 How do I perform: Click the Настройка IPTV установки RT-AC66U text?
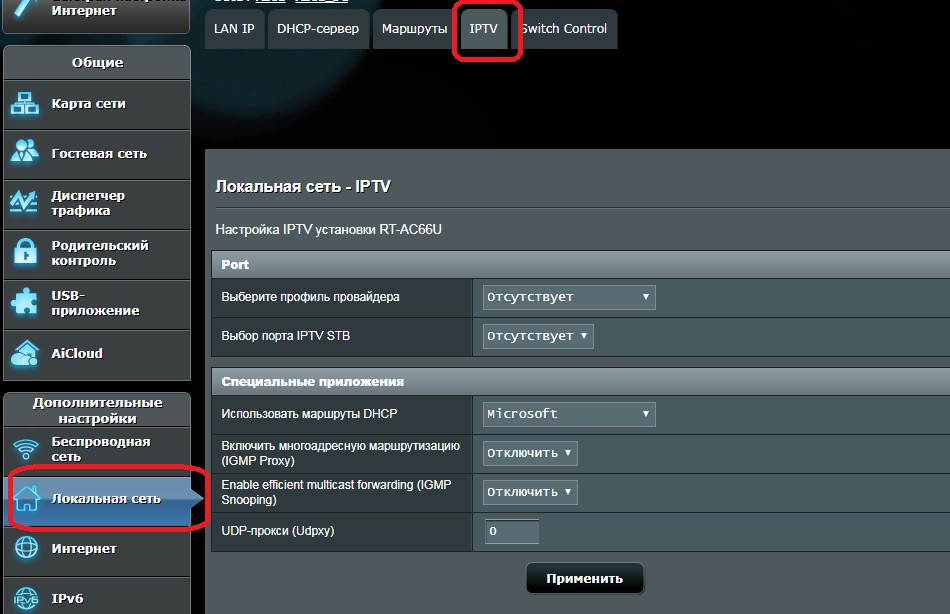328,230
